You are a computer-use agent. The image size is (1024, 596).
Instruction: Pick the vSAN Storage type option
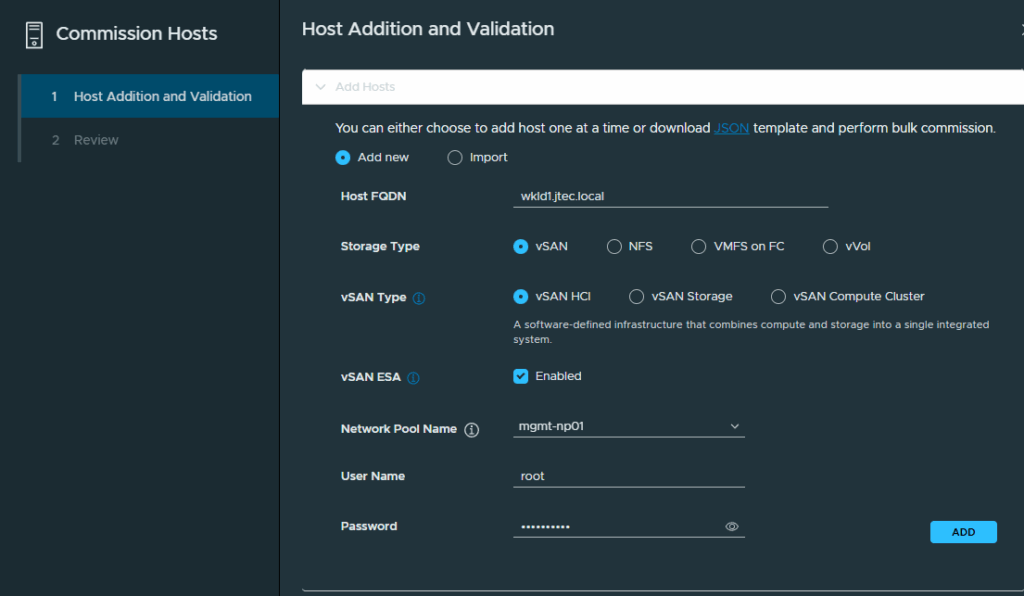click(636, 297)
